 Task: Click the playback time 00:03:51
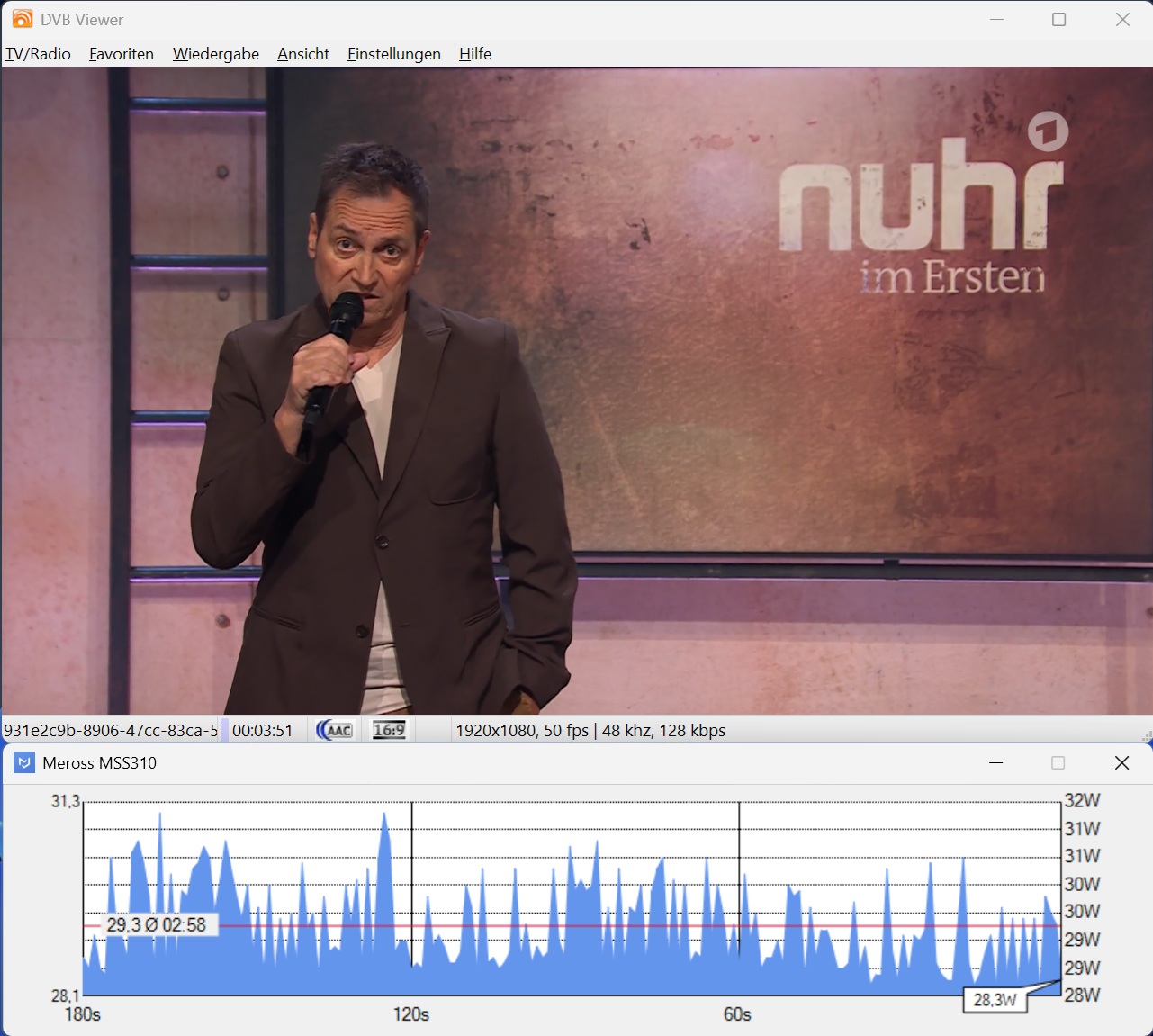[x=263, y=730]
